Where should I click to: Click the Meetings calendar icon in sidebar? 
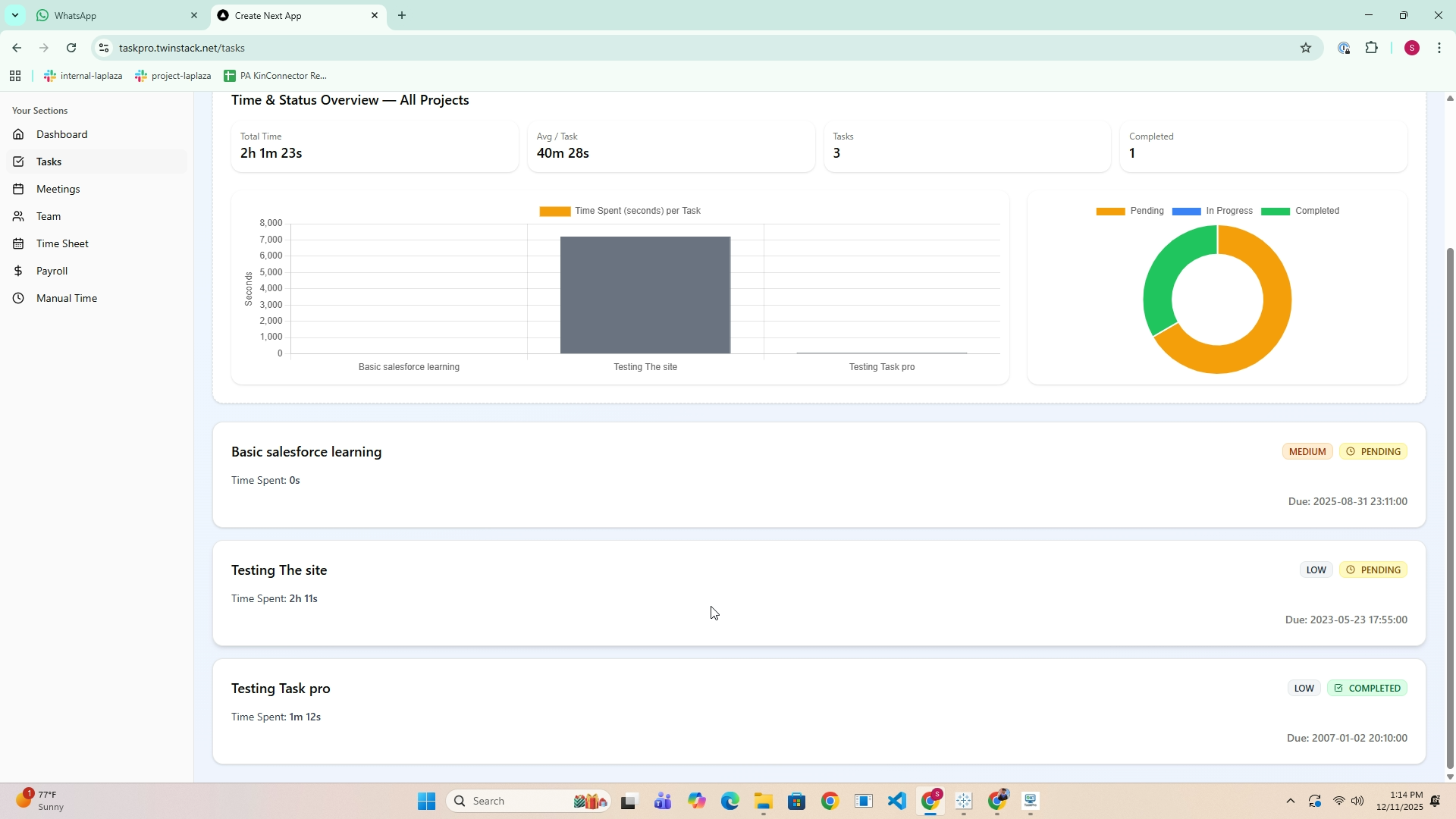click(19, 190)
